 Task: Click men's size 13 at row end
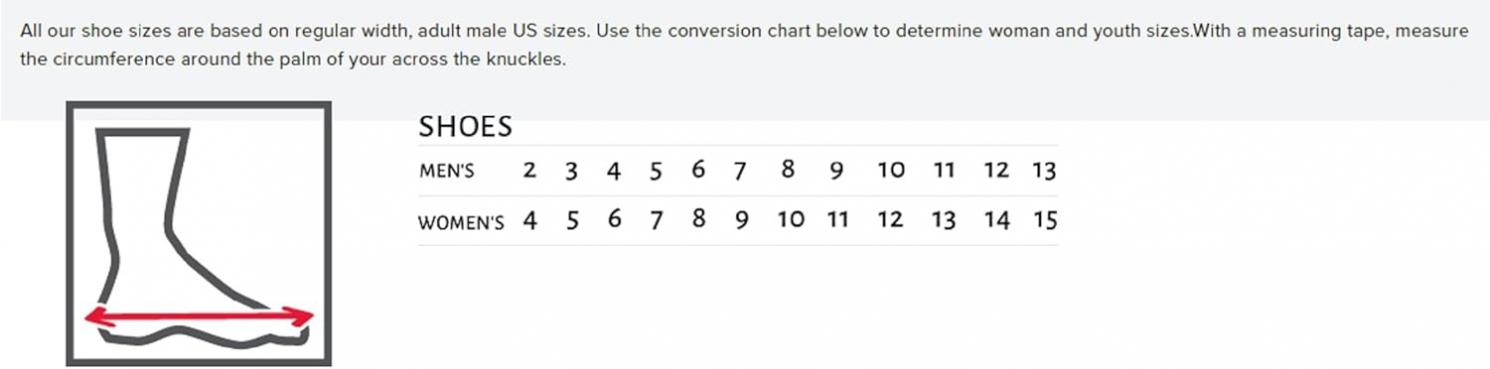click(1044, 171)
